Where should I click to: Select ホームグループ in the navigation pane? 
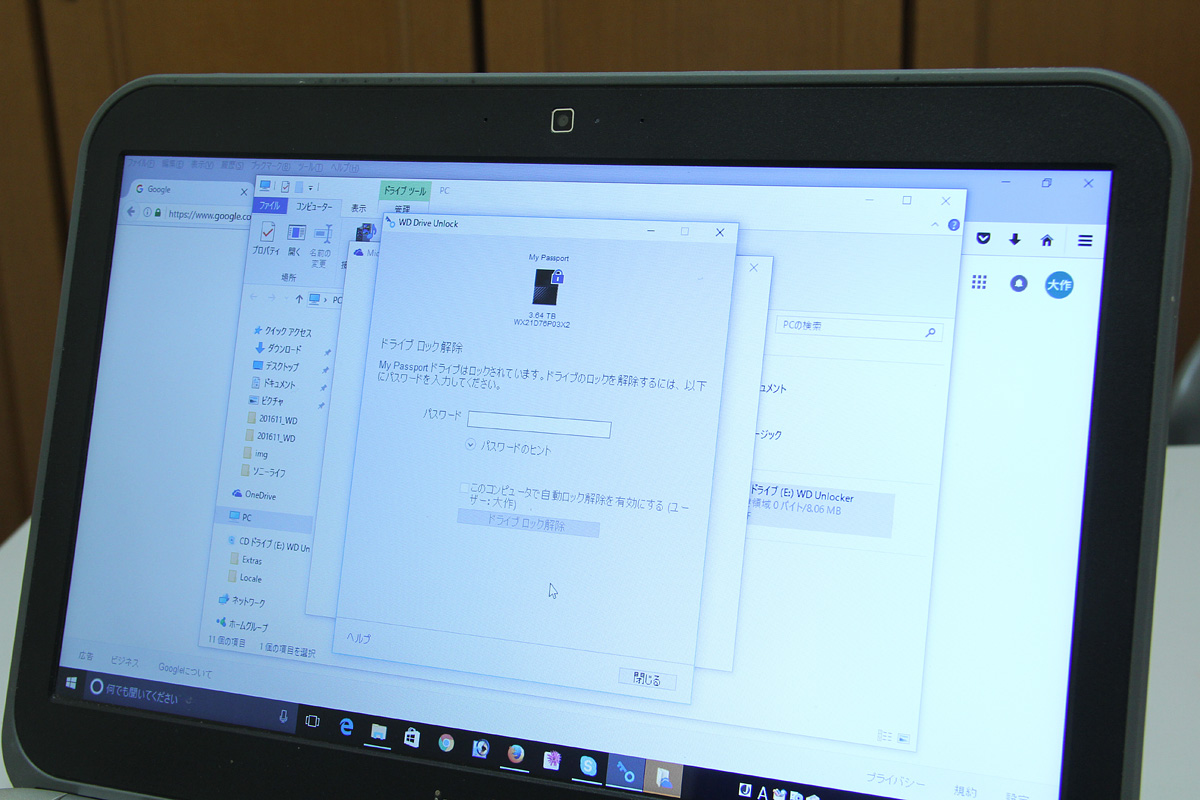click(241, 625)
